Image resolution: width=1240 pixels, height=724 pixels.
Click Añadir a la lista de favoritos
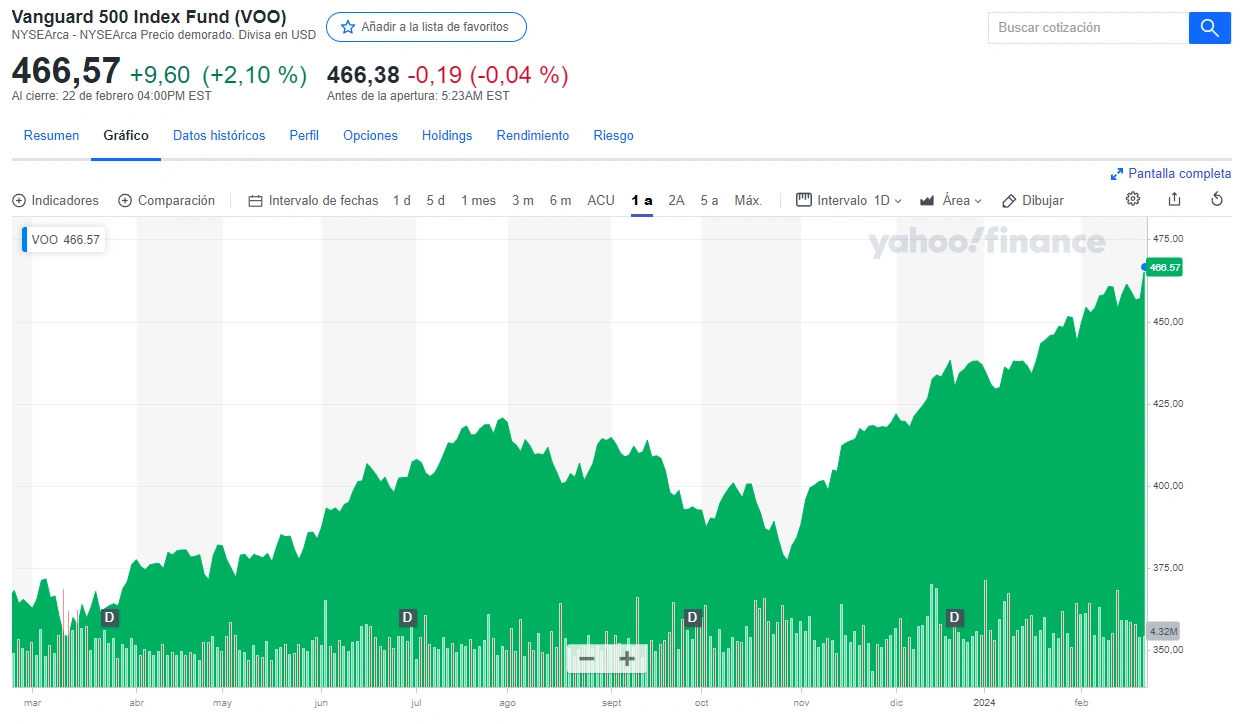[426, 27]
